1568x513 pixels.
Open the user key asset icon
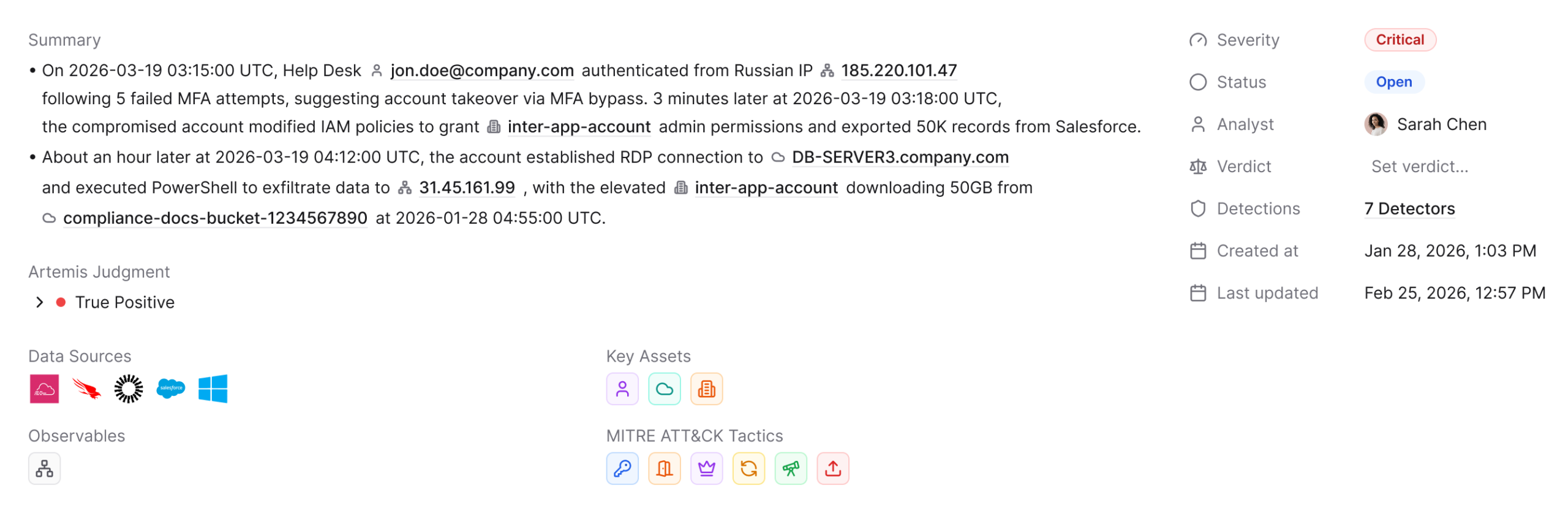pyautogui.click(x=622, y=389)
